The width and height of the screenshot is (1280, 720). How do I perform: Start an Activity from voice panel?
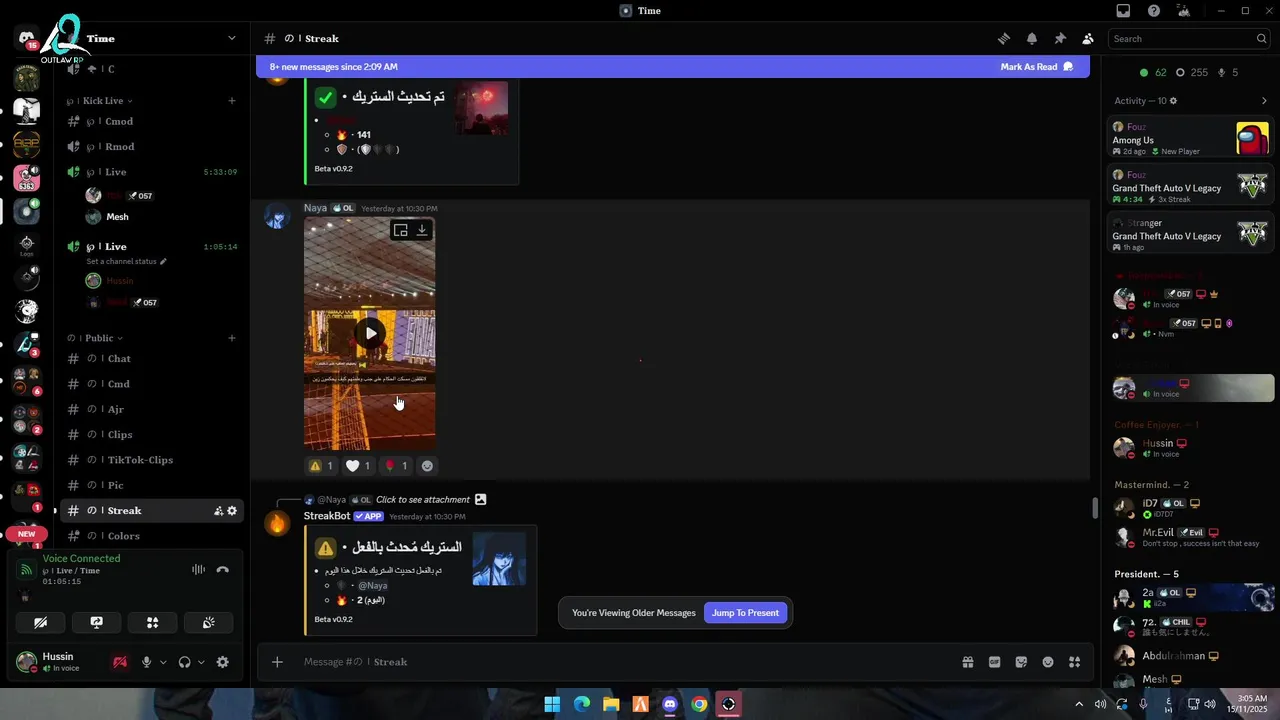tap(152, 622)
